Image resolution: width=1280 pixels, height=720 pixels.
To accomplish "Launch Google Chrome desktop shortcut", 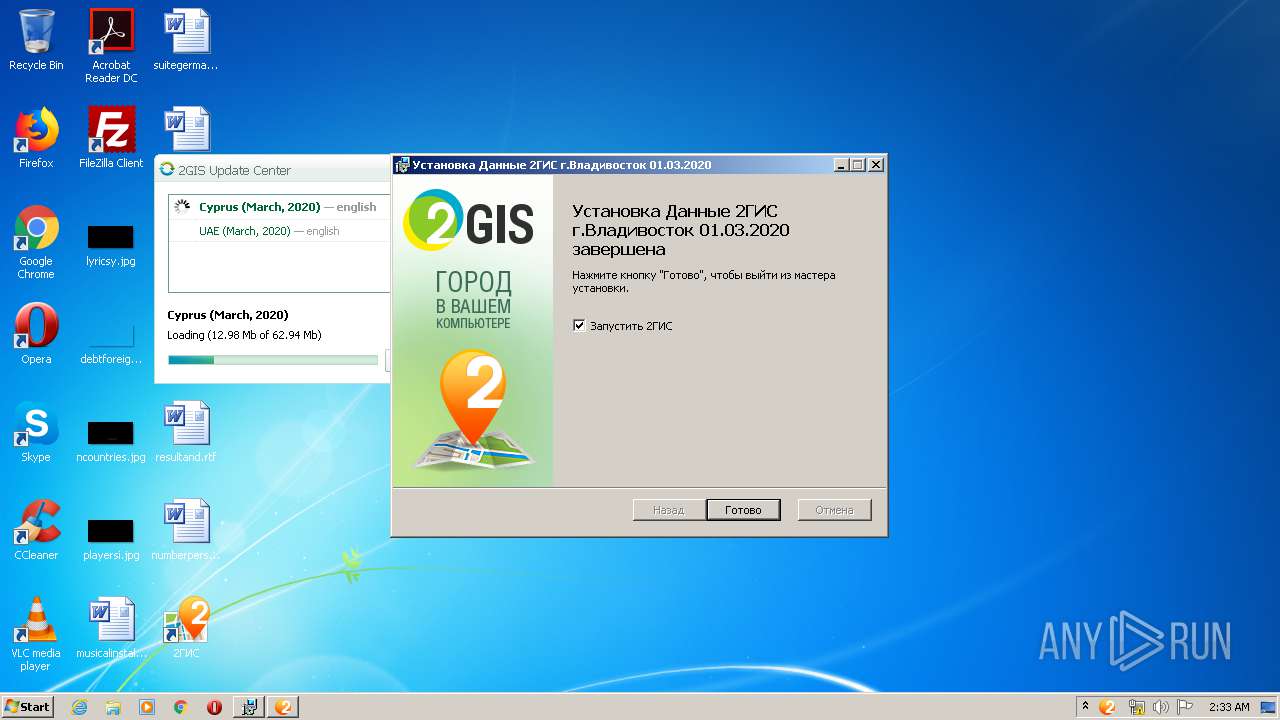I will [x=36, y=241].
